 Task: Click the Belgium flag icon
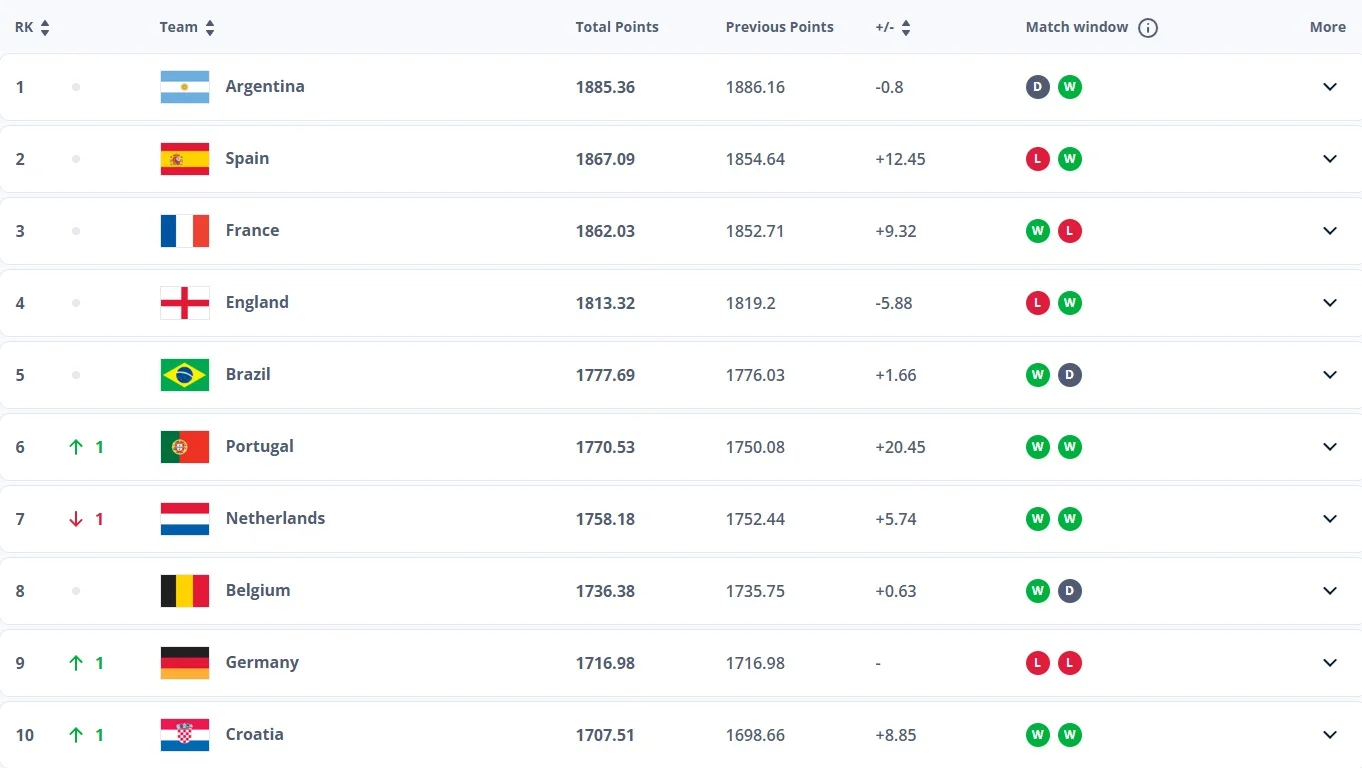click(x=185, y=591)
